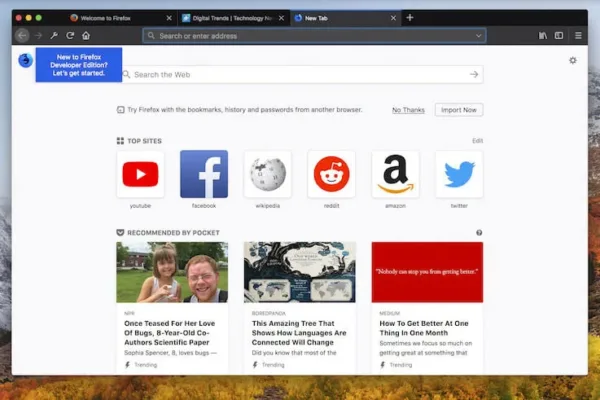Focus the Search or enter address bar
The height and width of the screenshot is (400, 600).
click(x=315, y=36)
